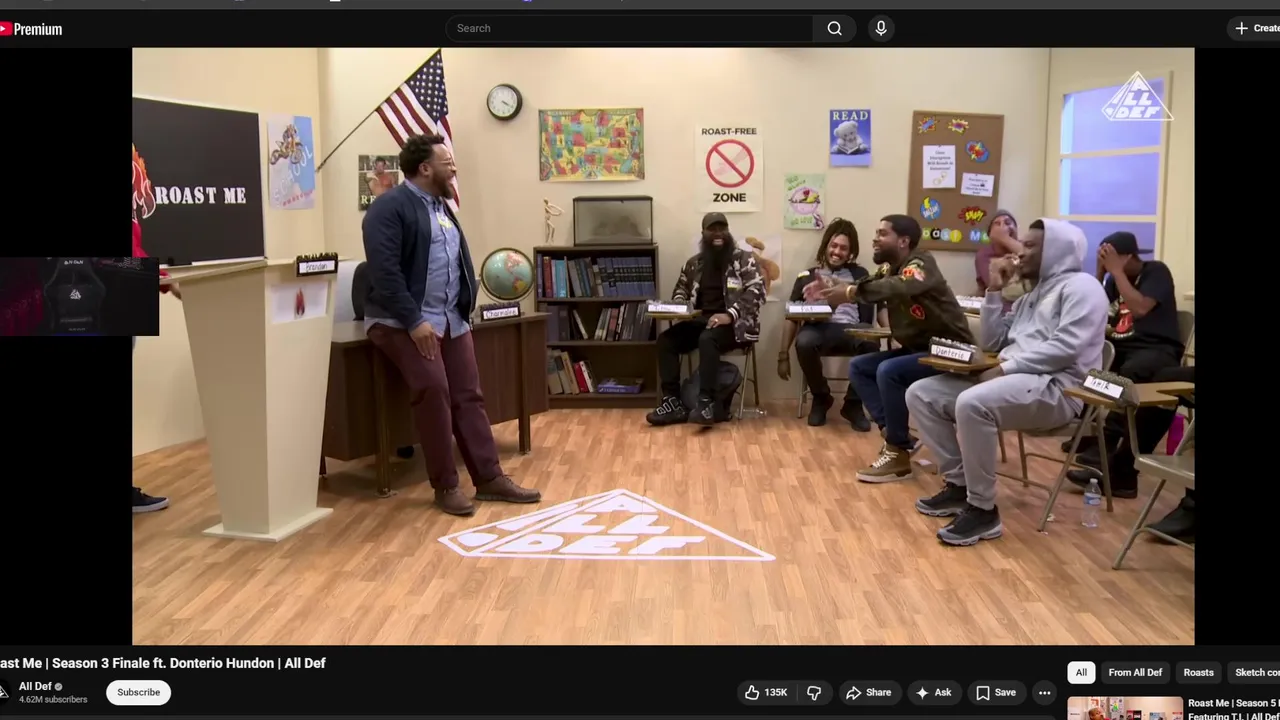Select the All filter chip
The width and height of the screenshot is (1280, 720).
tap(1081, 672)
